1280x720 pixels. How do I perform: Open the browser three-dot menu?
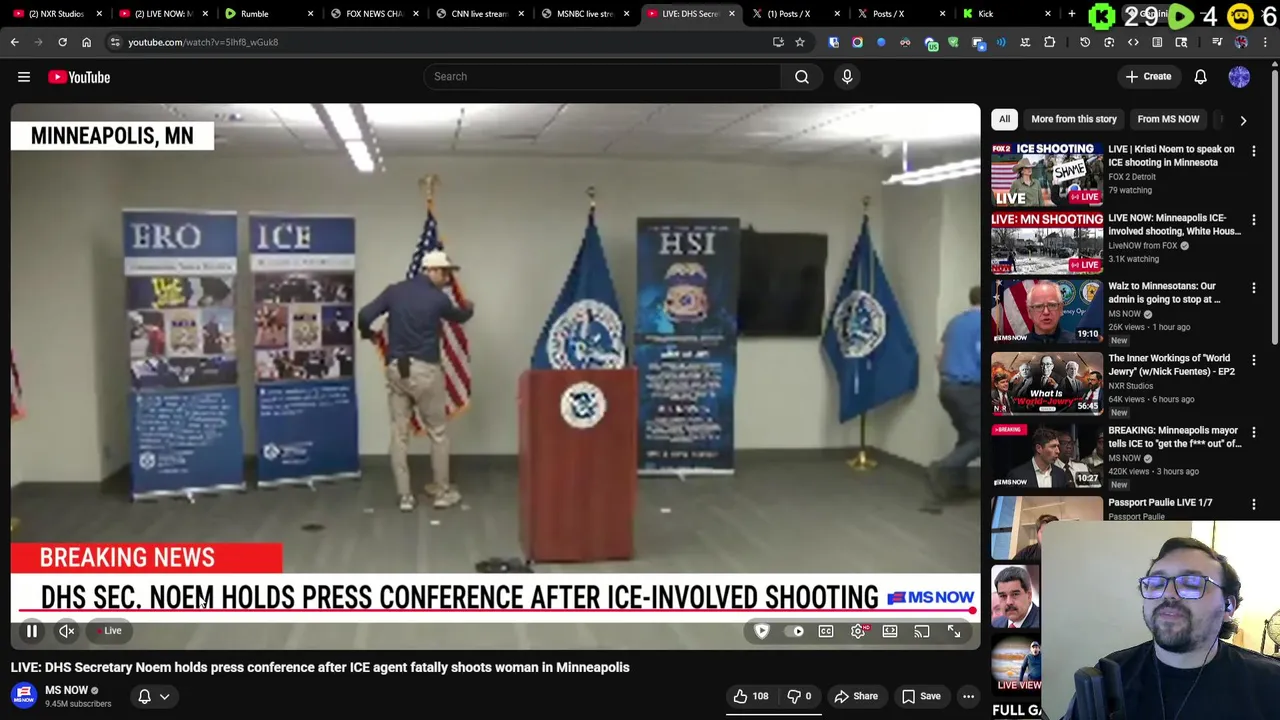pos(1265,42)
